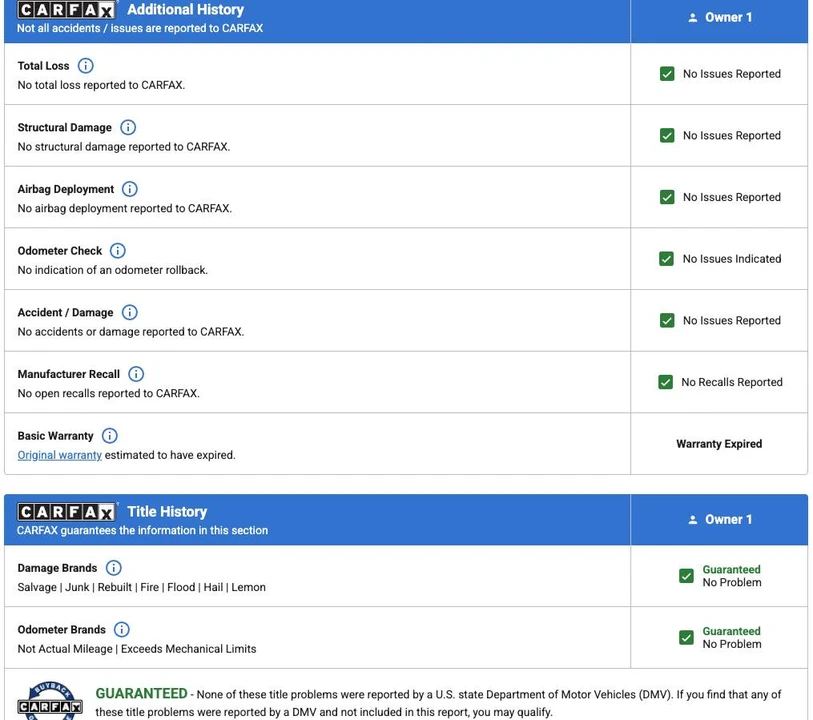This screenshot has height=720, width=813.
Task: Click 'No accidents or damage reported to CARFAX.'
Action: (x=131, y=332)
